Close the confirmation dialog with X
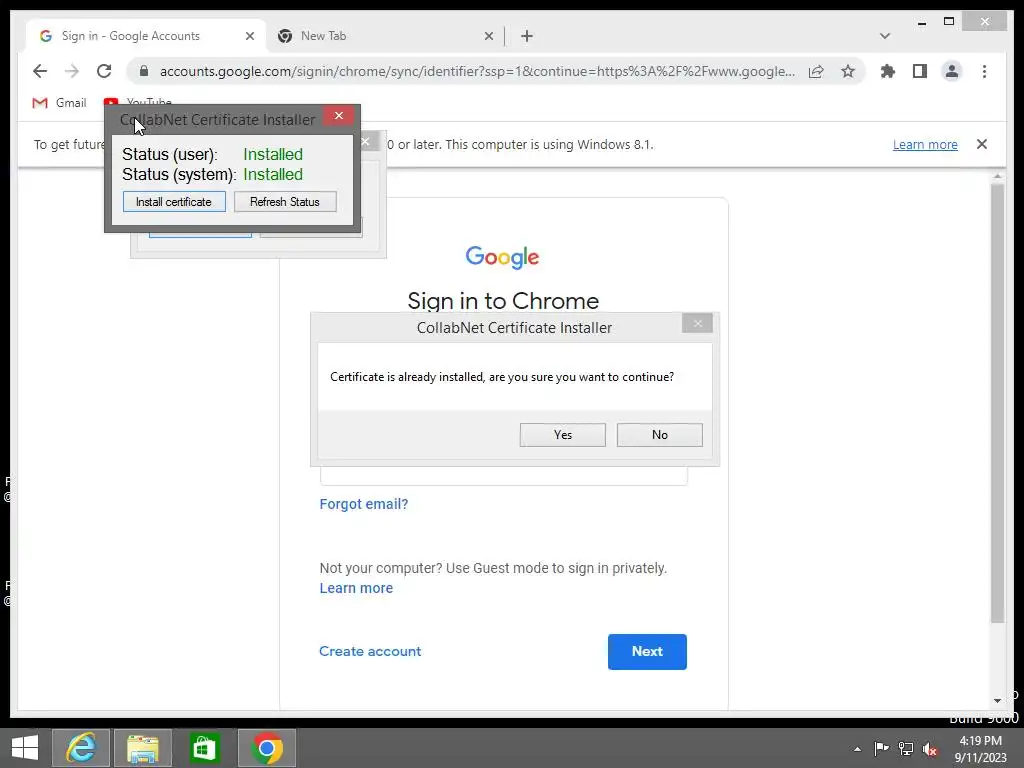 coord(697,323)
